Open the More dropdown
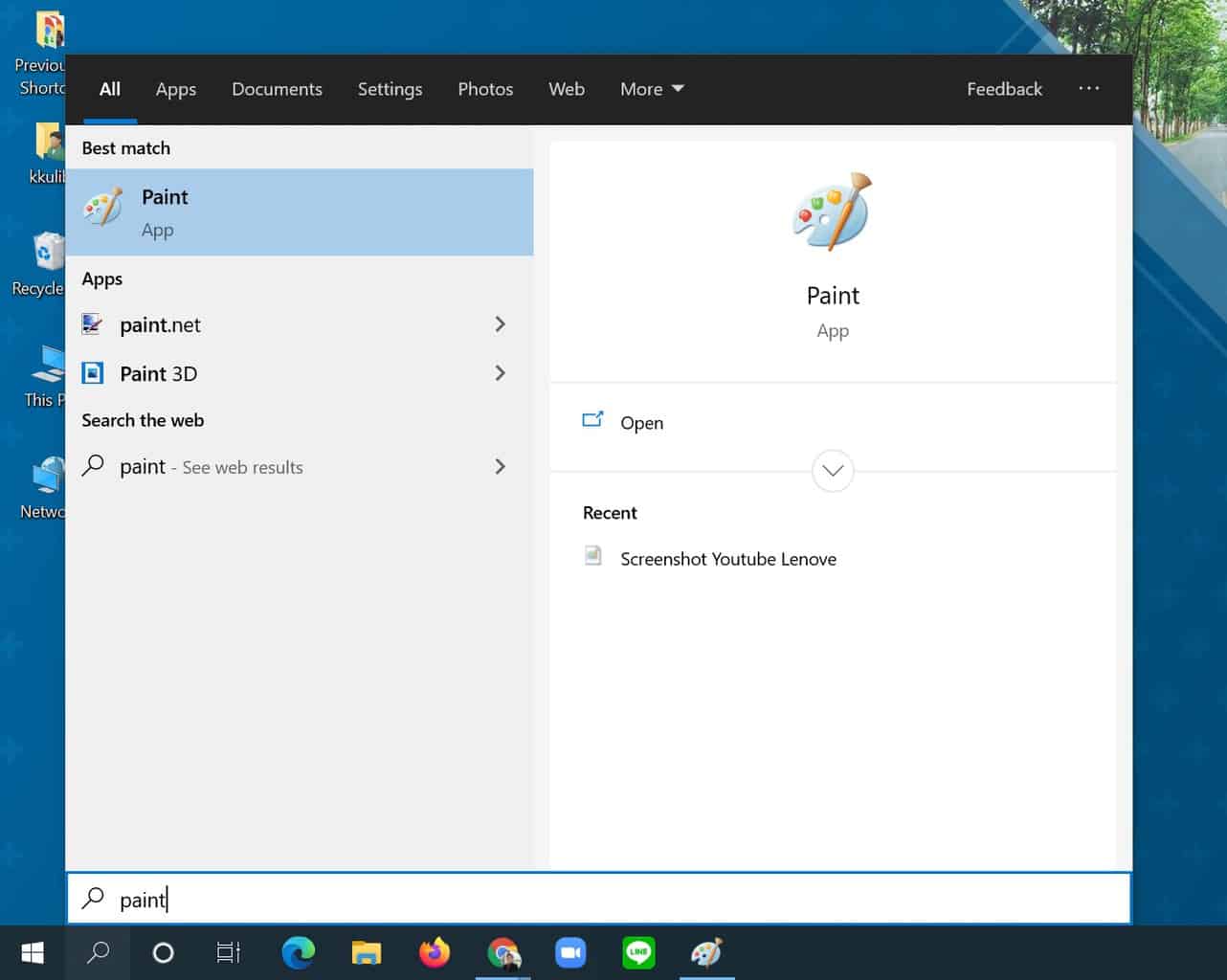Screen dimensions: 1227x980 click(x=652, y=89)
